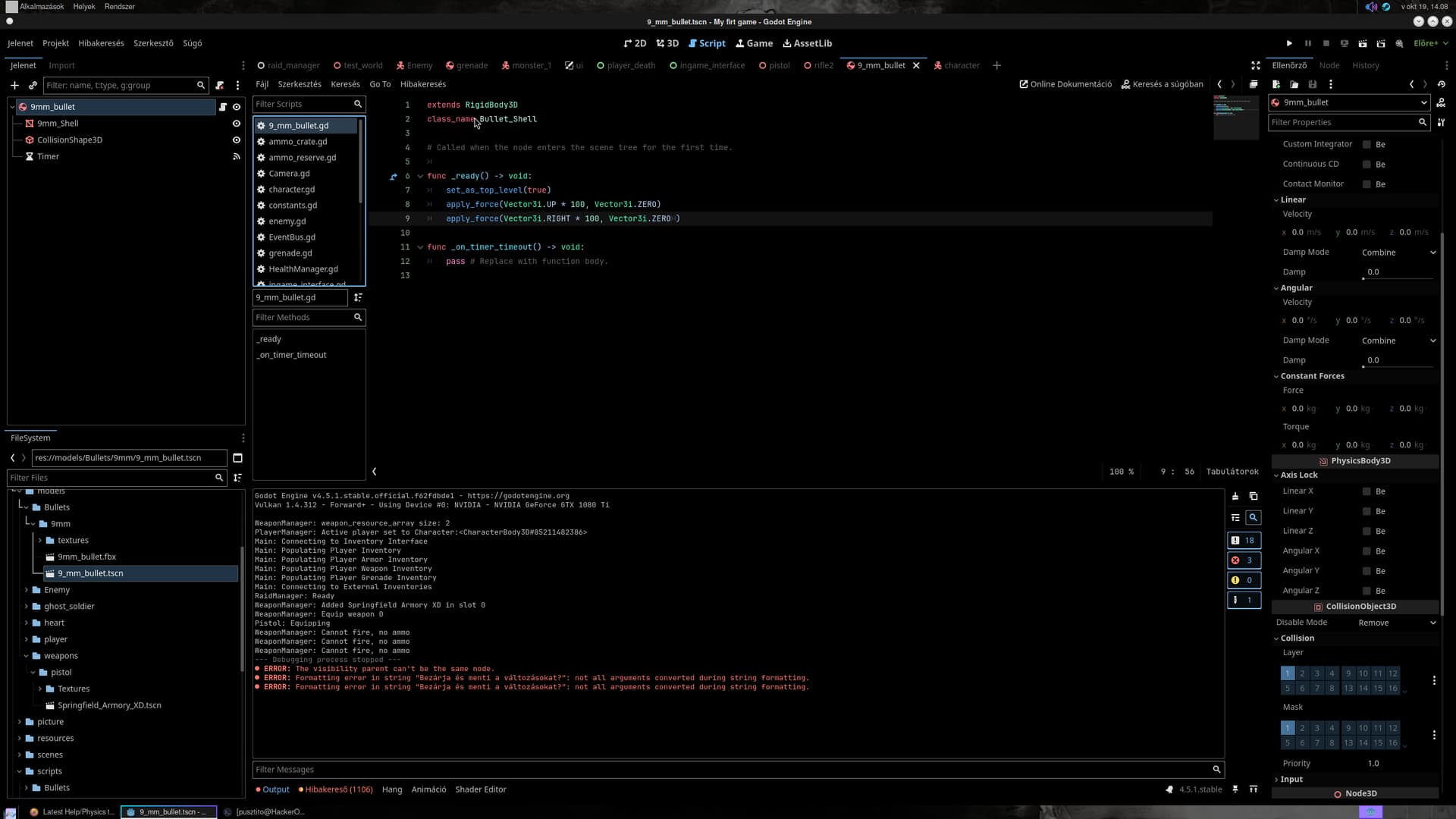Add a new node with plus icon

14,85
